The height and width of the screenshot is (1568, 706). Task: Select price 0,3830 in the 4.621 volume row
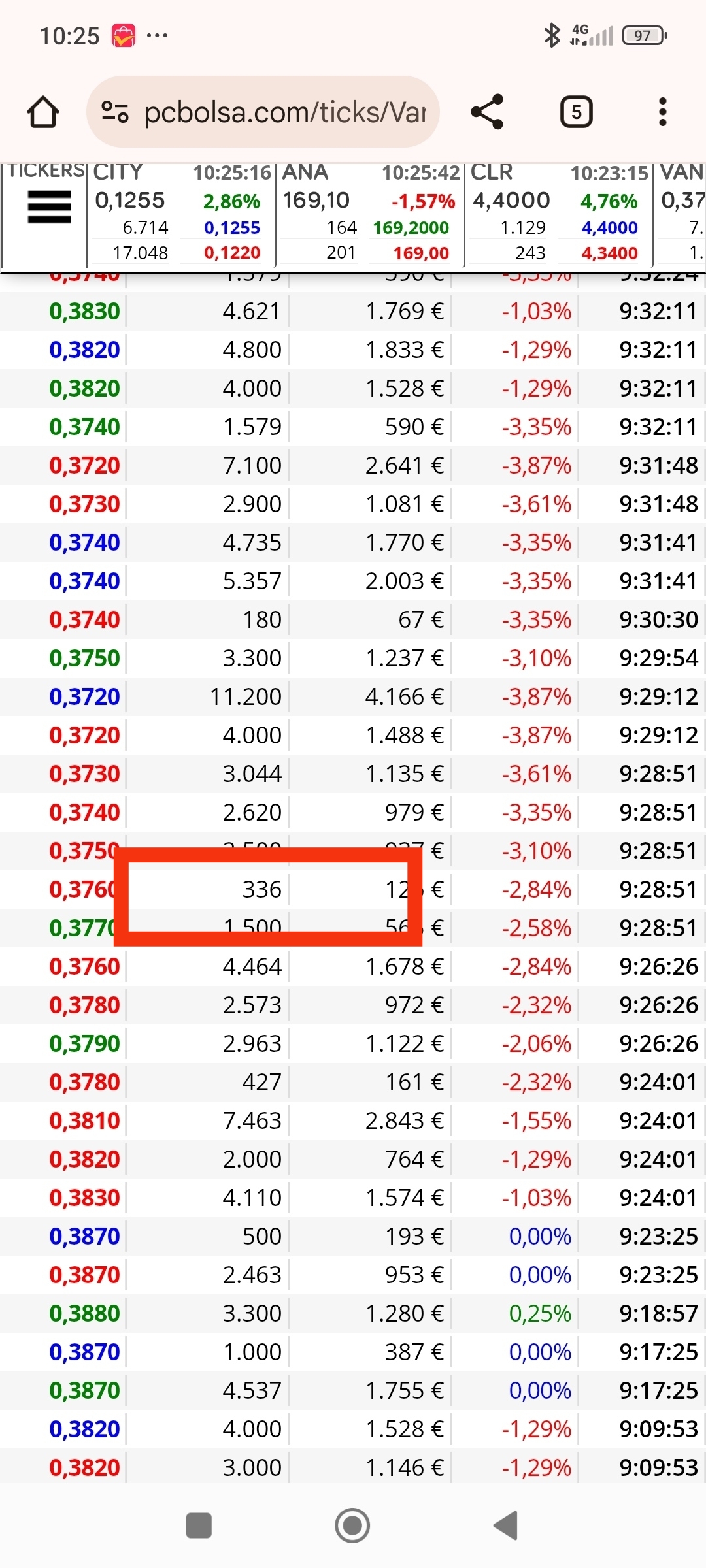(85, 312)
